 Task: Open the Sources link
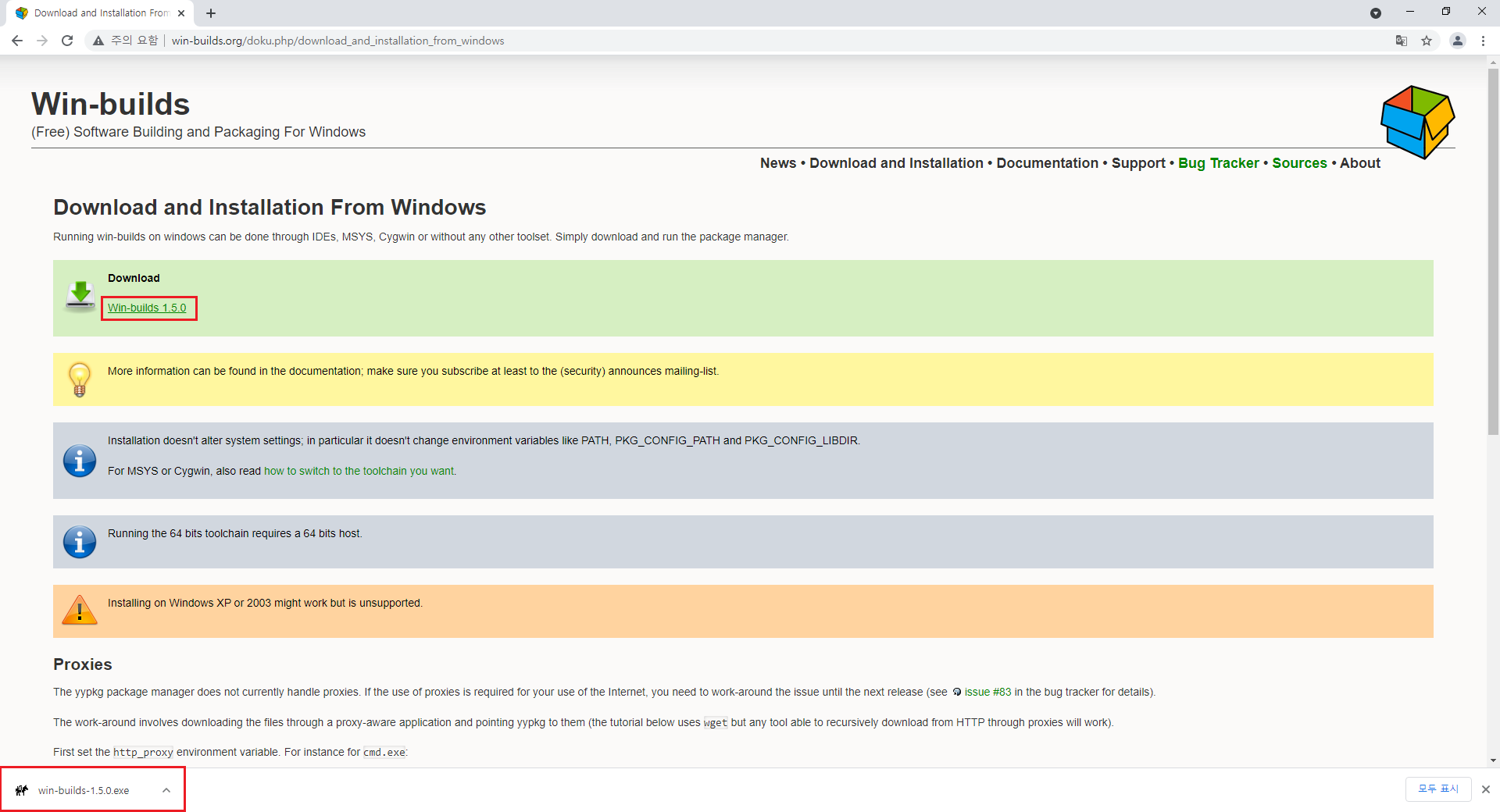pos(1299,163)
